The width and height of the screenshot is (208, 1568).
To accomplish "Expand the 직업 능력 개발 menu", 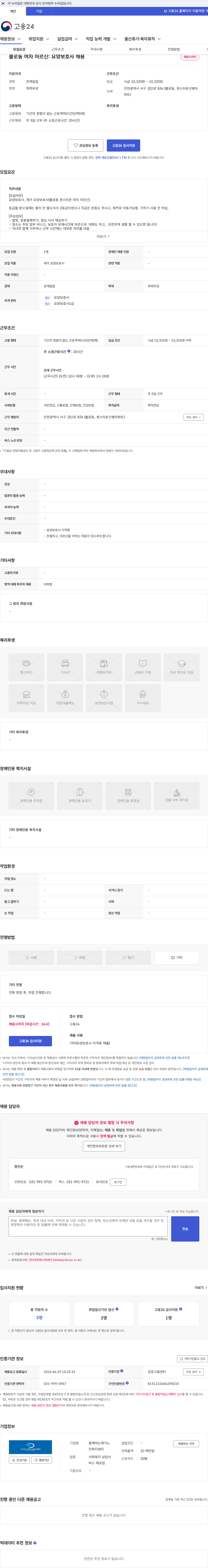I will [x=101, y=39].
